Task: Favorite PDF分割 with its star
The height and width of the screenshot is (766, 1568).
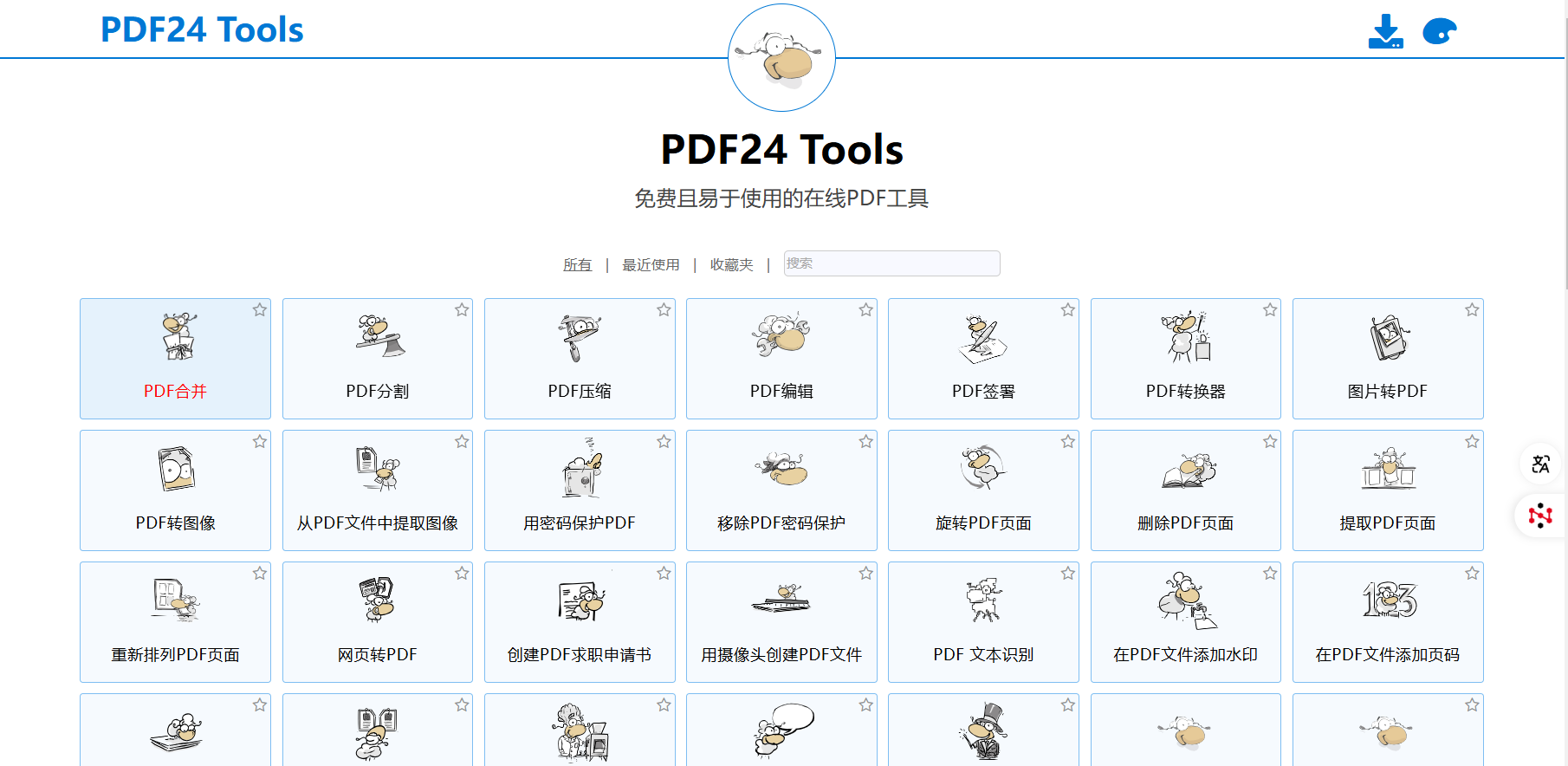Action: tap(462, 310)
